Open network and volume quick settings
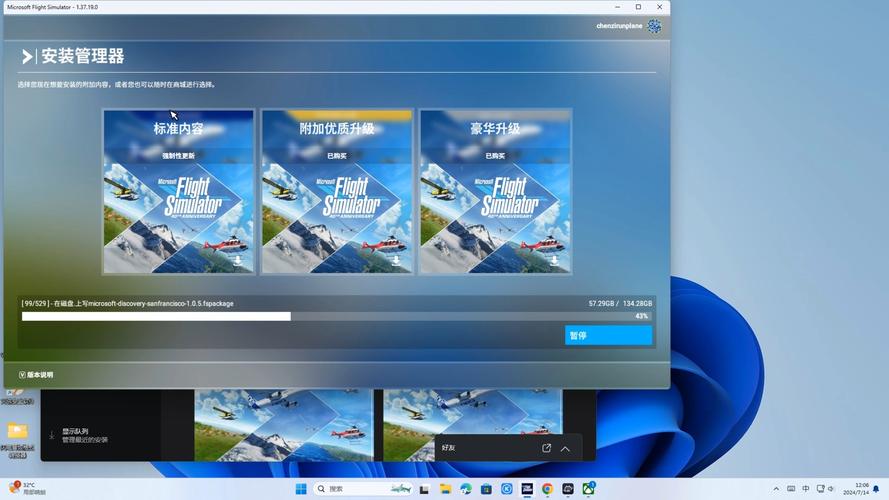The height and width of the screenshot is (500, 889). click(x=826, y=489)
